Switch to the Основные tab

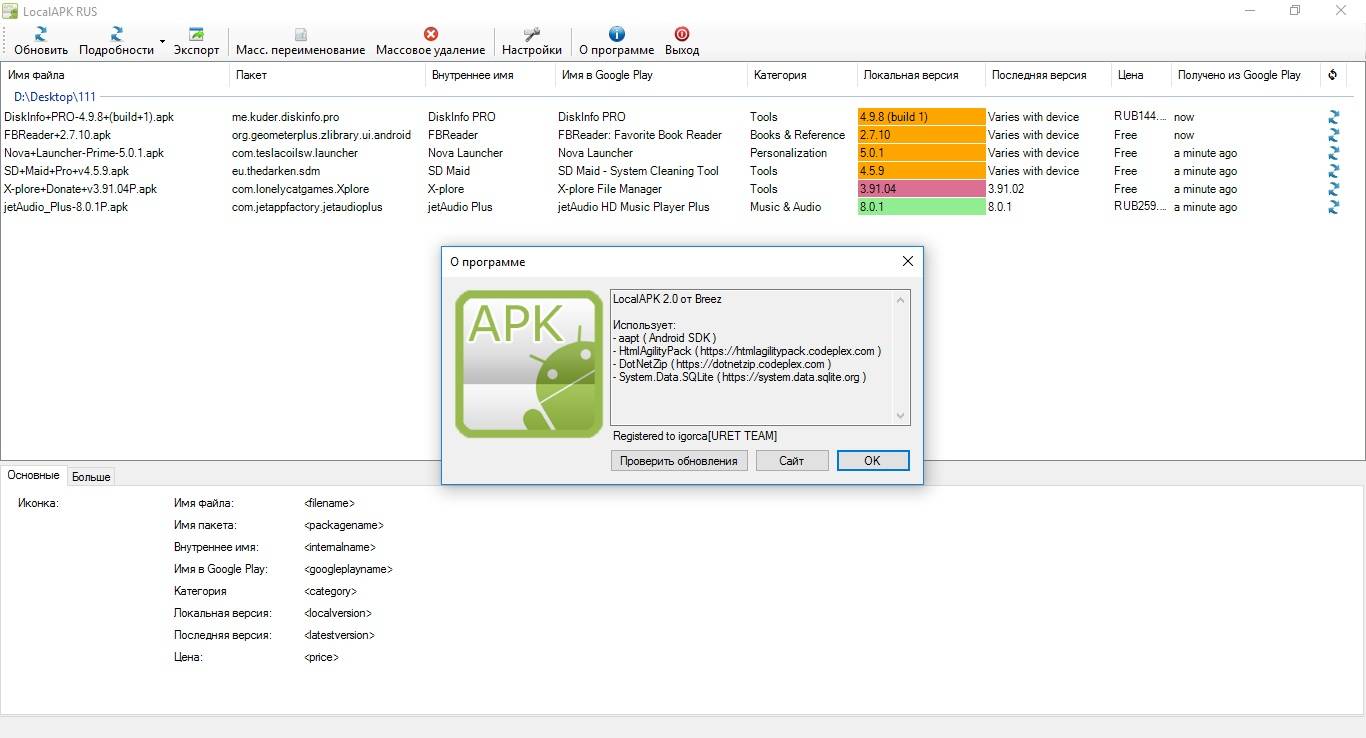(33, 476)
